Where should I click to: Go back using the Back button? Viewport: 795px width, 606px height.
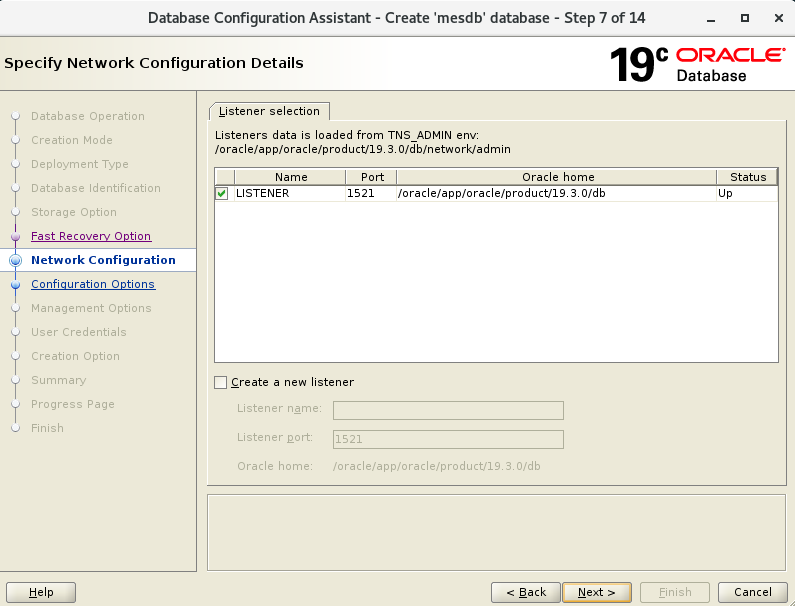pos(526,592)
